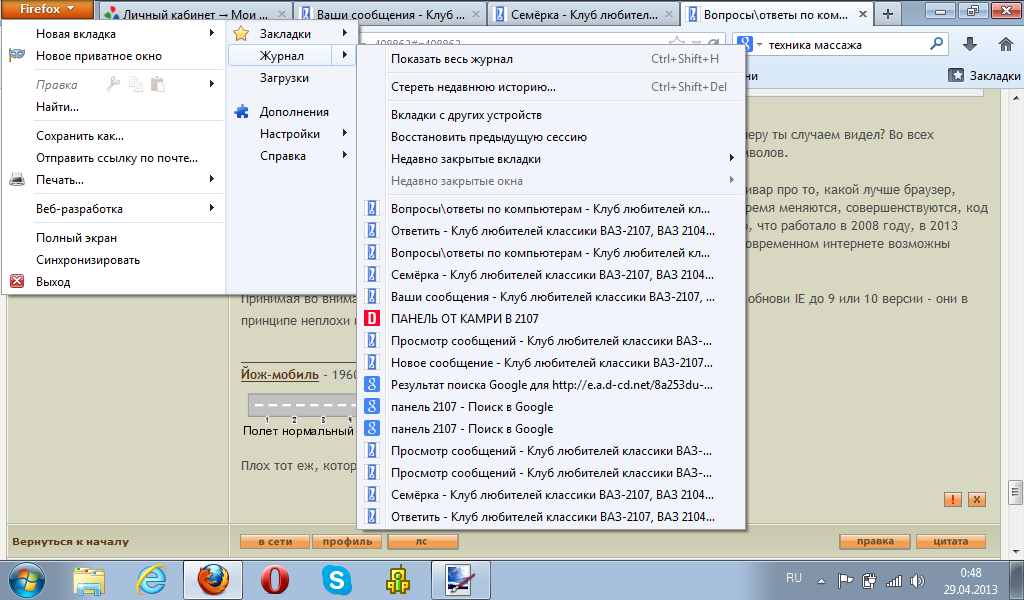This screenshot has width=1024, height=600.
Task: Open 'Новое сообщение' history entry
Action: coord(551,362)
